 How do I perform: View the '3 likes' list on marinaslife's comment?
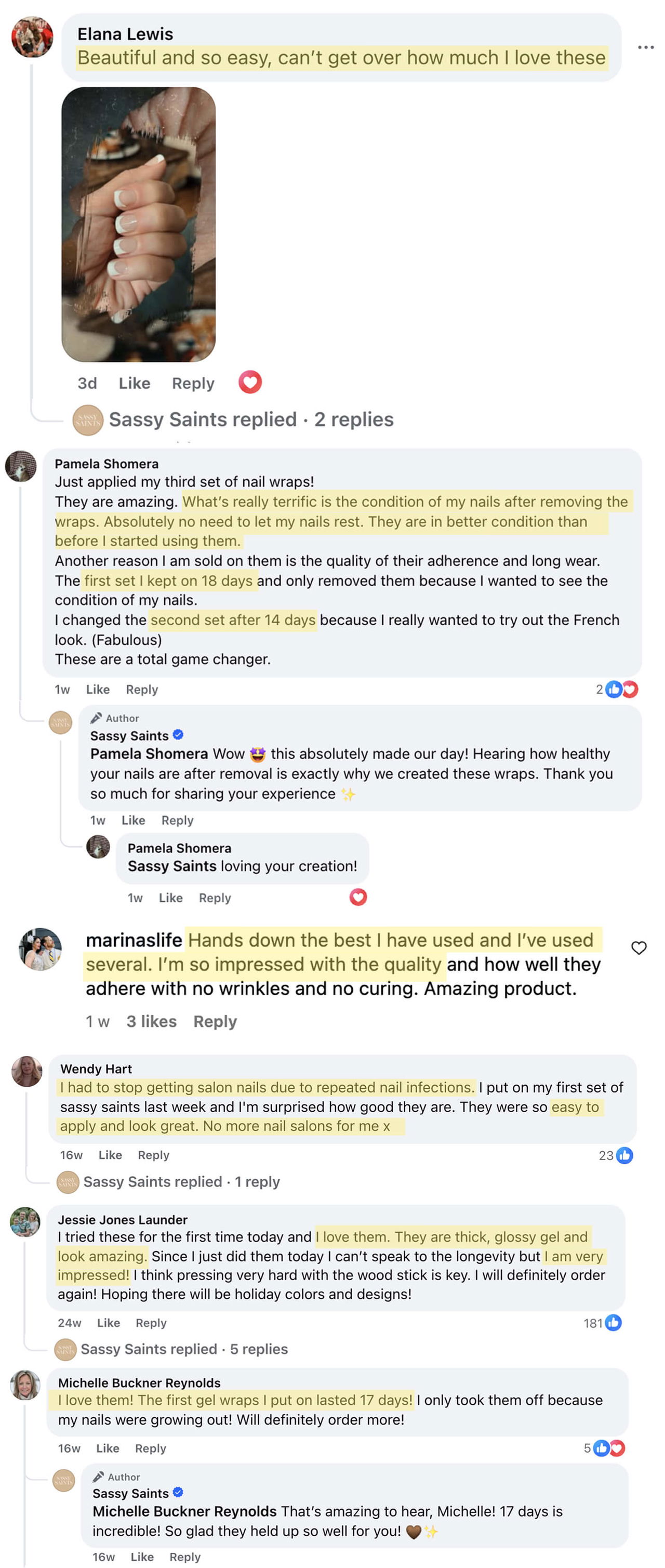(x=151, y=1021)
